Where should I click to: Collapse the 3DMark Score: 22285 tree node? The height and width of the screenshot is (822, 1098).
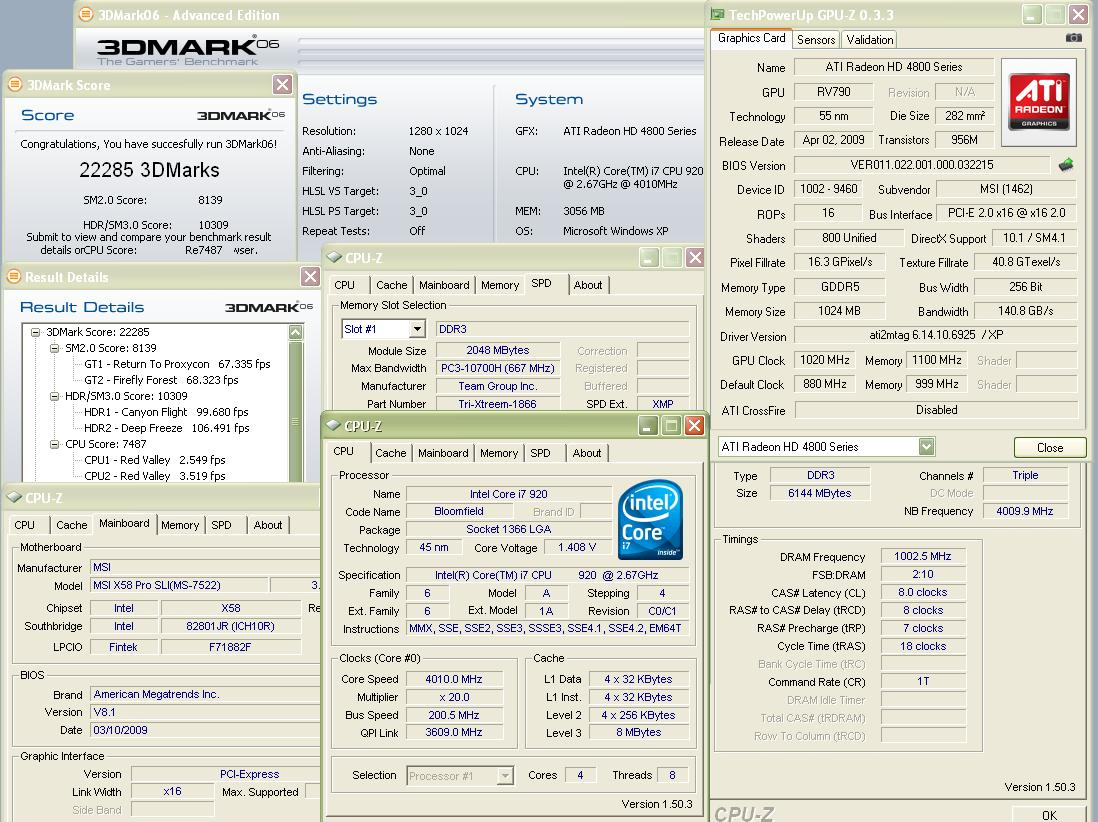point(35,333)
